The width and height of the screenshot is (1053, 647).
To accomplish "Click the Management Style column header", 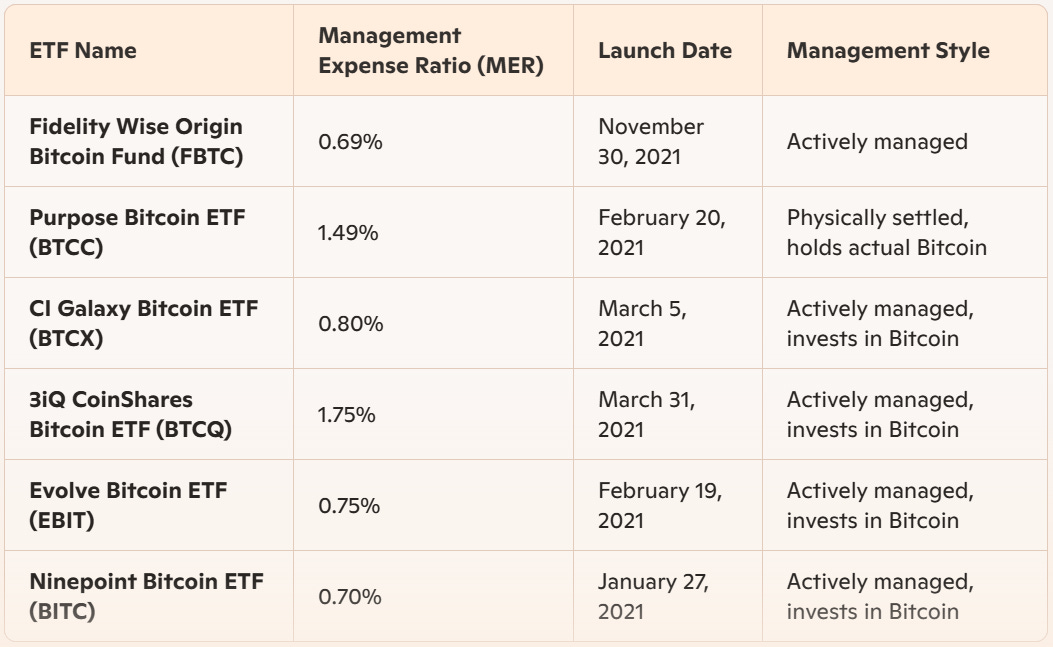I will click(888, 50).
